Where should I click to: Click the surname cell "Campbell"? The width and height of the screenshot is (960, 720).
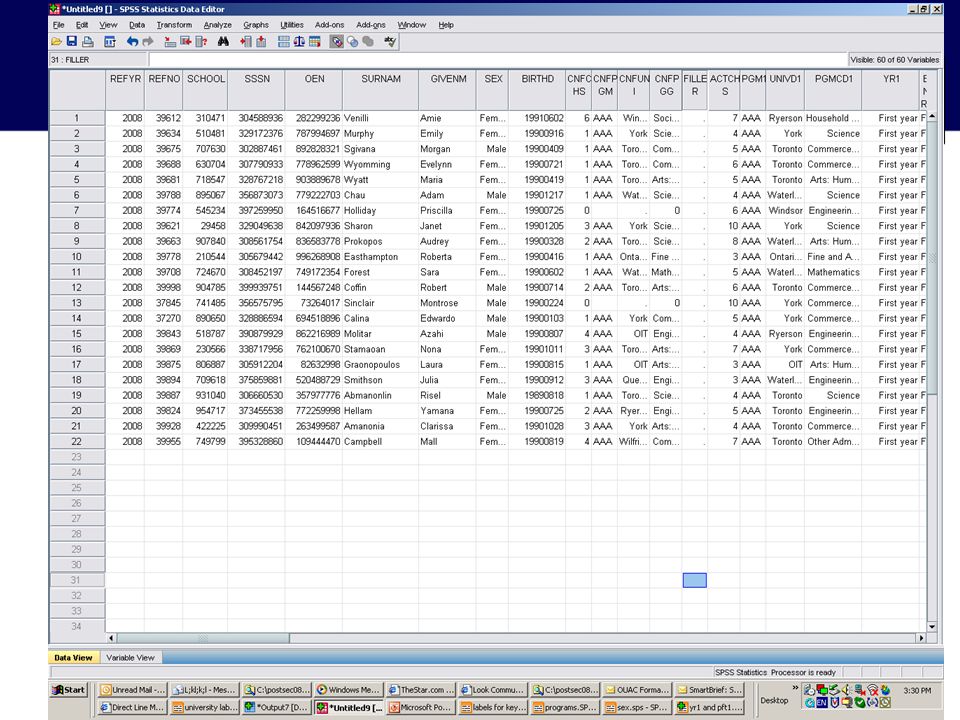click(381, 441)
